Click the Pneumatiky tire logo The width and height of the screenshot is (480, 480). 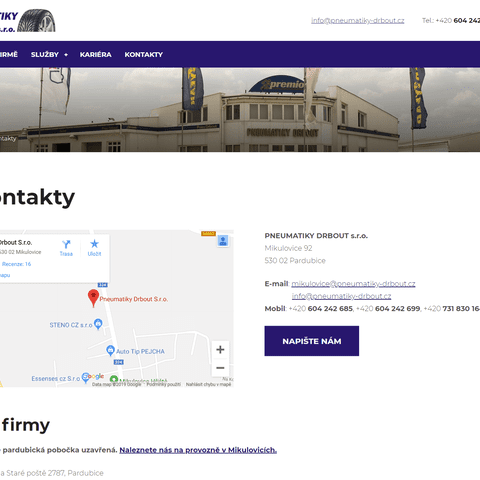click(28, 21)
